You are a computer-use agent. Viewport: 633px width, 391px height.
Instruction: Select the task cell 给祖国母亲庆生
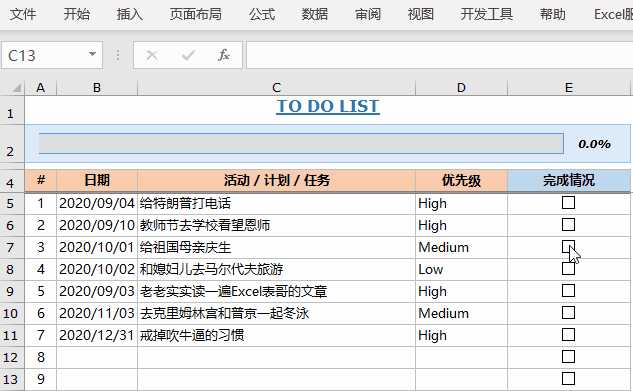tap(277, 247)
